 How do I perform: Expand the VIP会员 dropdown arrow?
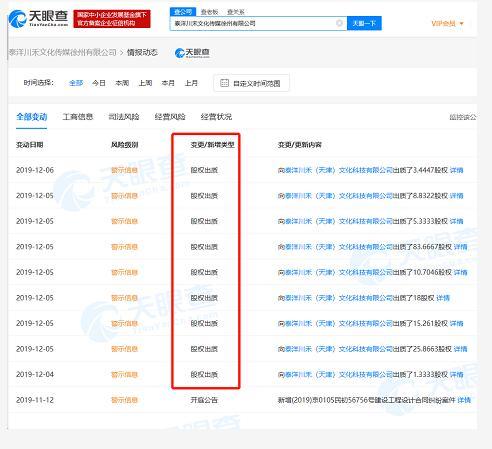[462, 24]
